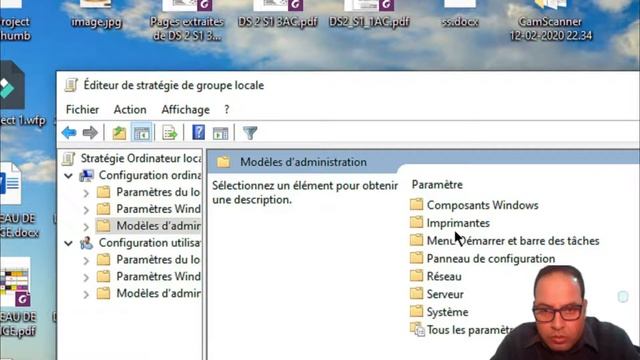
Task: Click the Export list toolbar icon
Action: (x=169, y=133)
